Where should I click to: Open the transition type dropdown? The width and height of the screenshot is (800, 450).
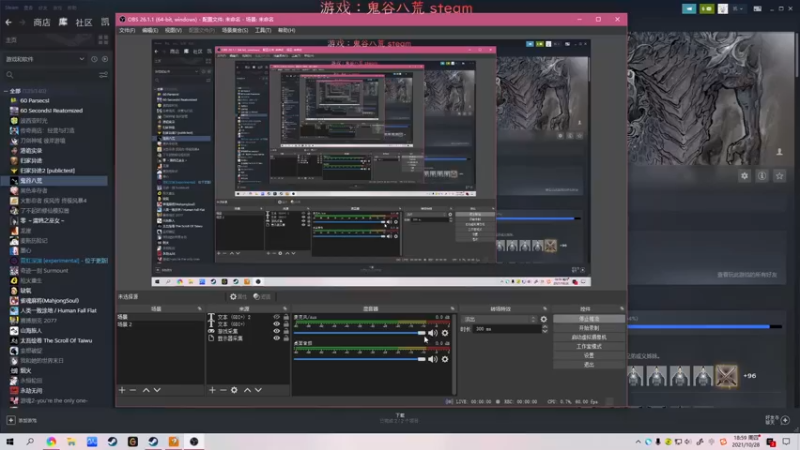(499, 319)
